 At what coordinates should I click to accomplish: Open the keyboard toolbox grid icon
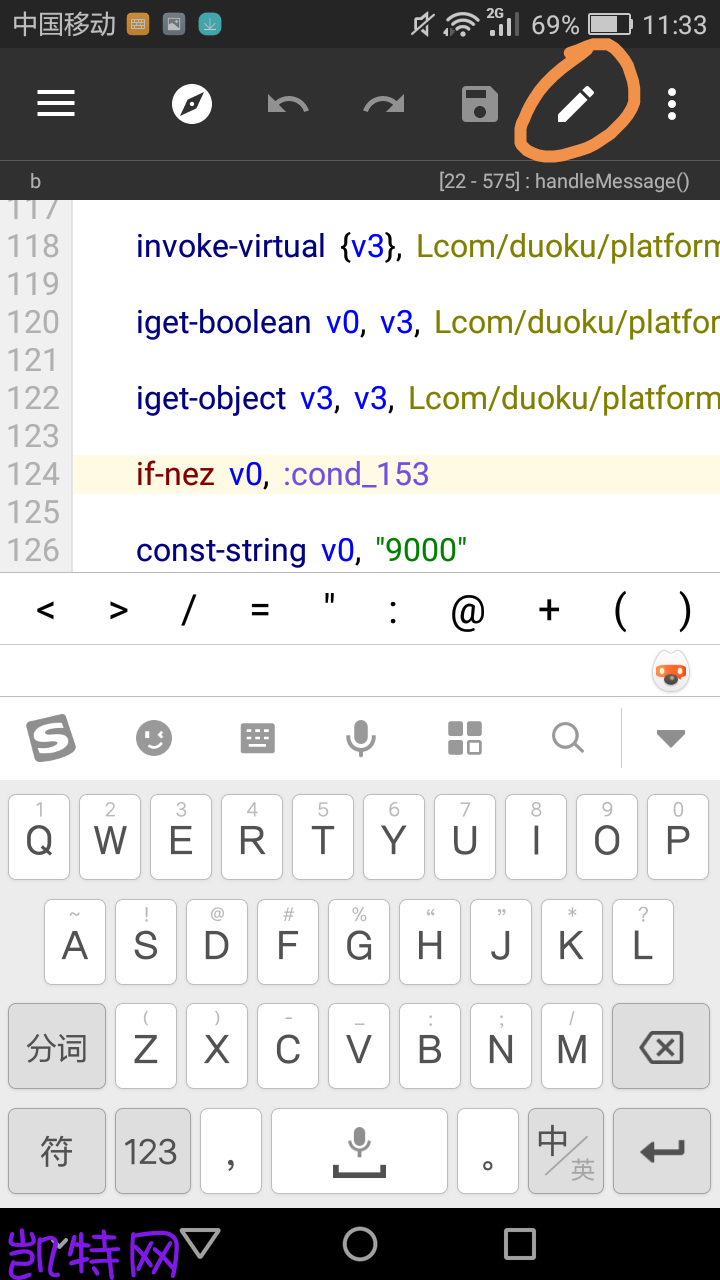coord(465,738)
